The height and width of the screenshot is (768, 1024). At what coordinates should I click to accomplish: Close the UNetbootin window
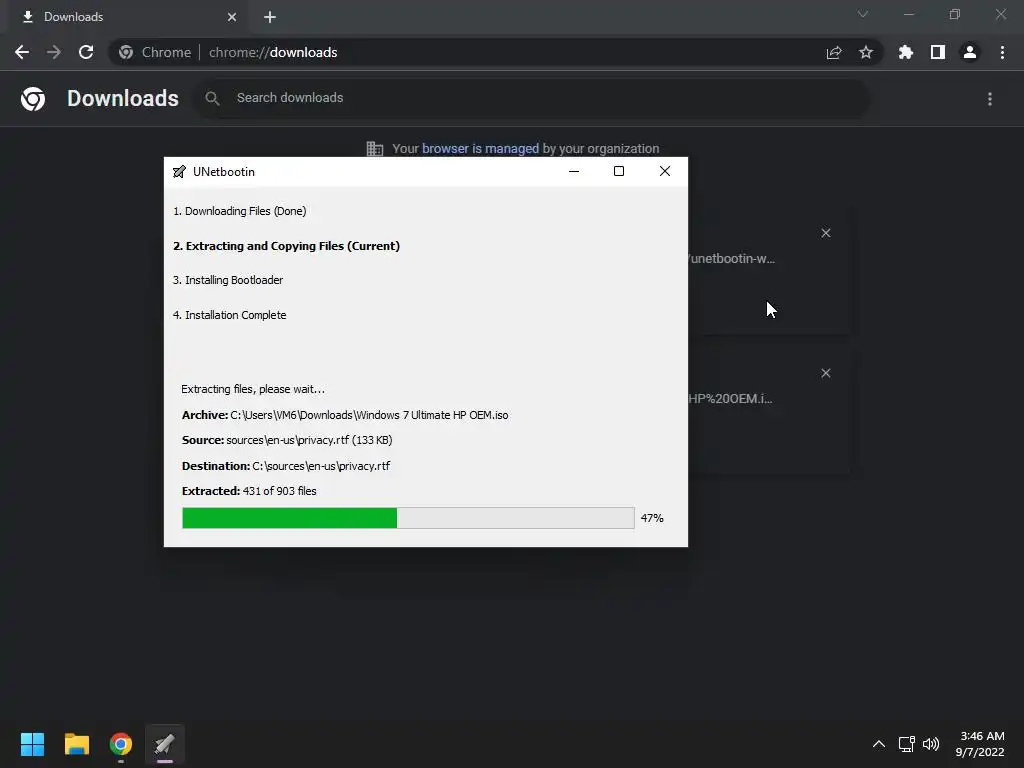[665, 171]
